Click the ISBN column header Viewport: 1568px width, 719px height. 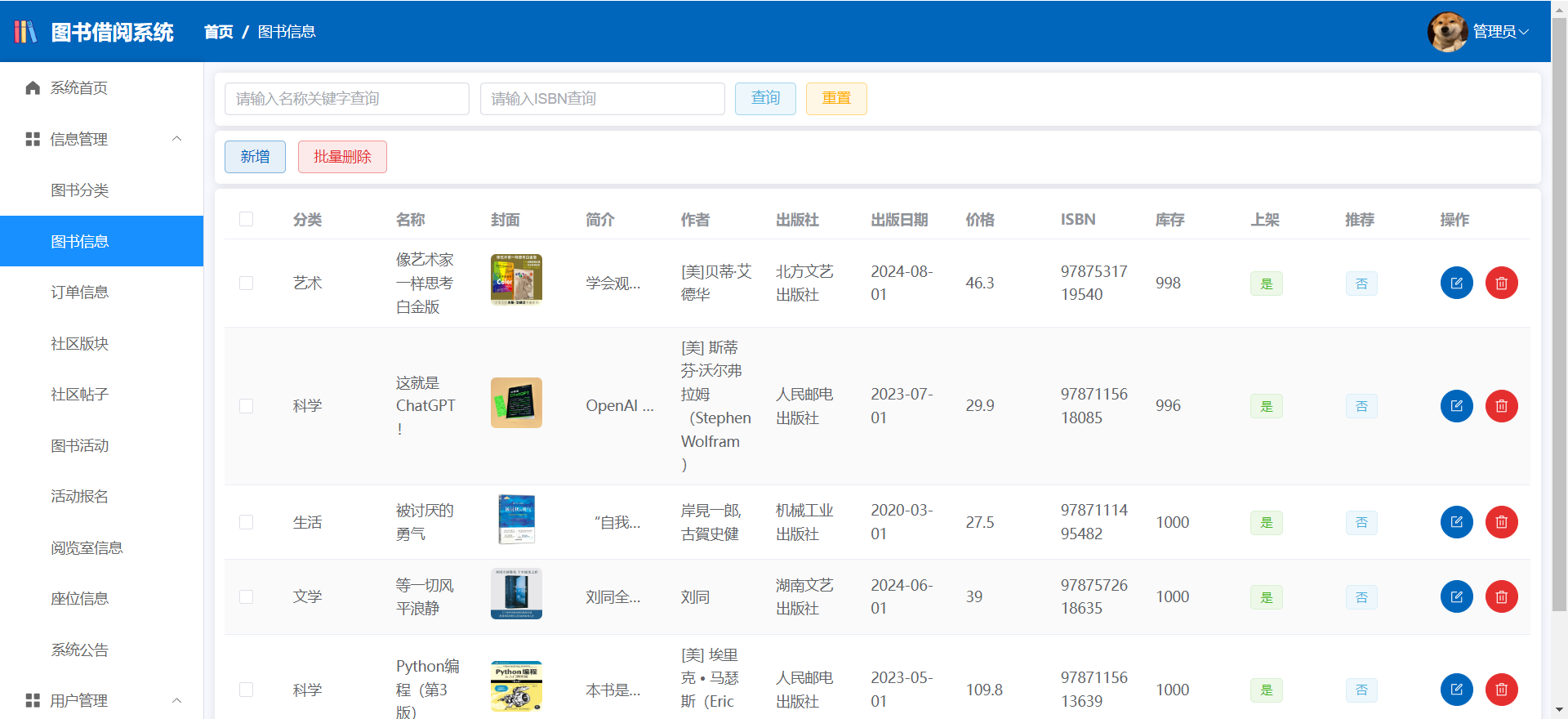tap(1078, 219)
